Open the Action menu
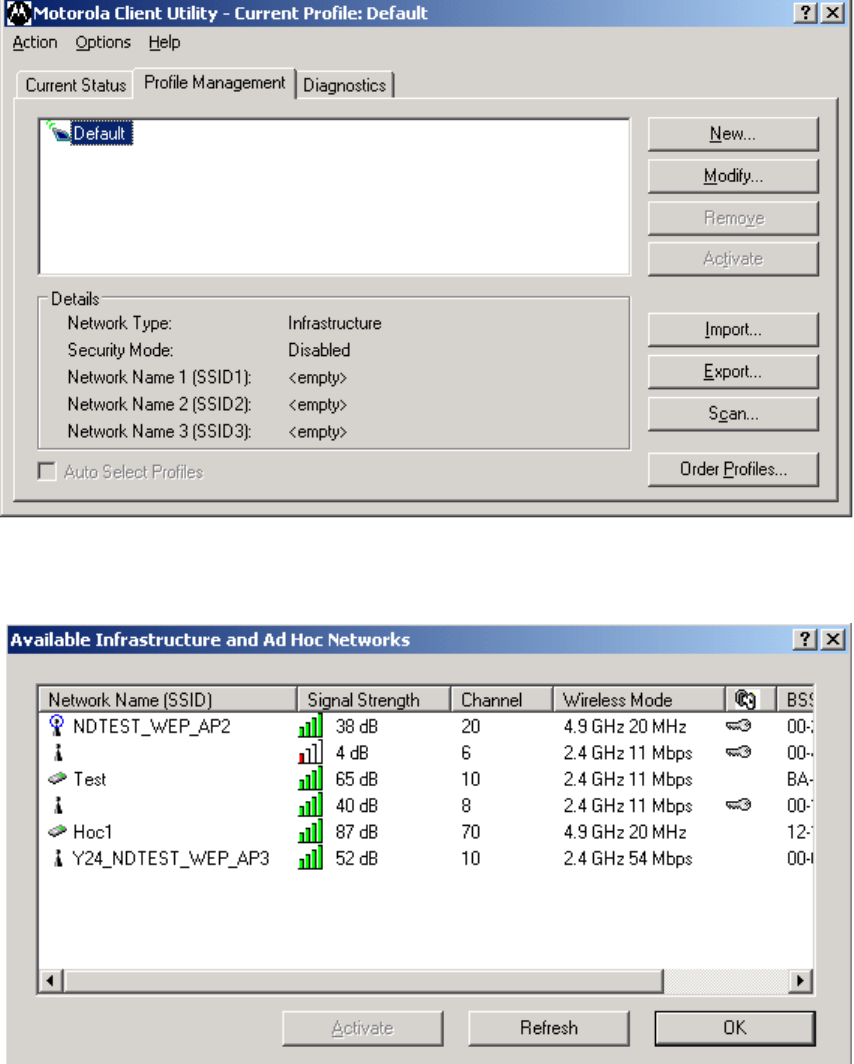The image size is (854, 1064). (35, 42)
